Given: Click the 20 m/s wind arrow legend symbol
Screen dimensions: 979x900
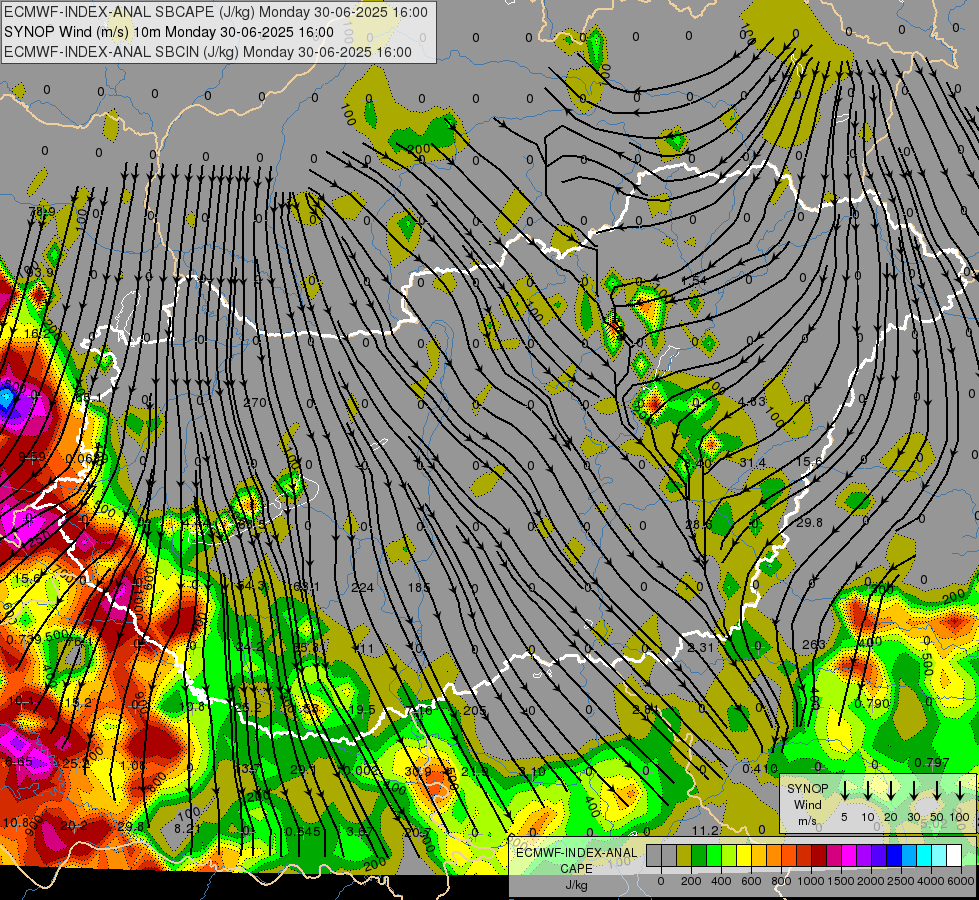Looking at the screenshot, I should pos(891,790).
